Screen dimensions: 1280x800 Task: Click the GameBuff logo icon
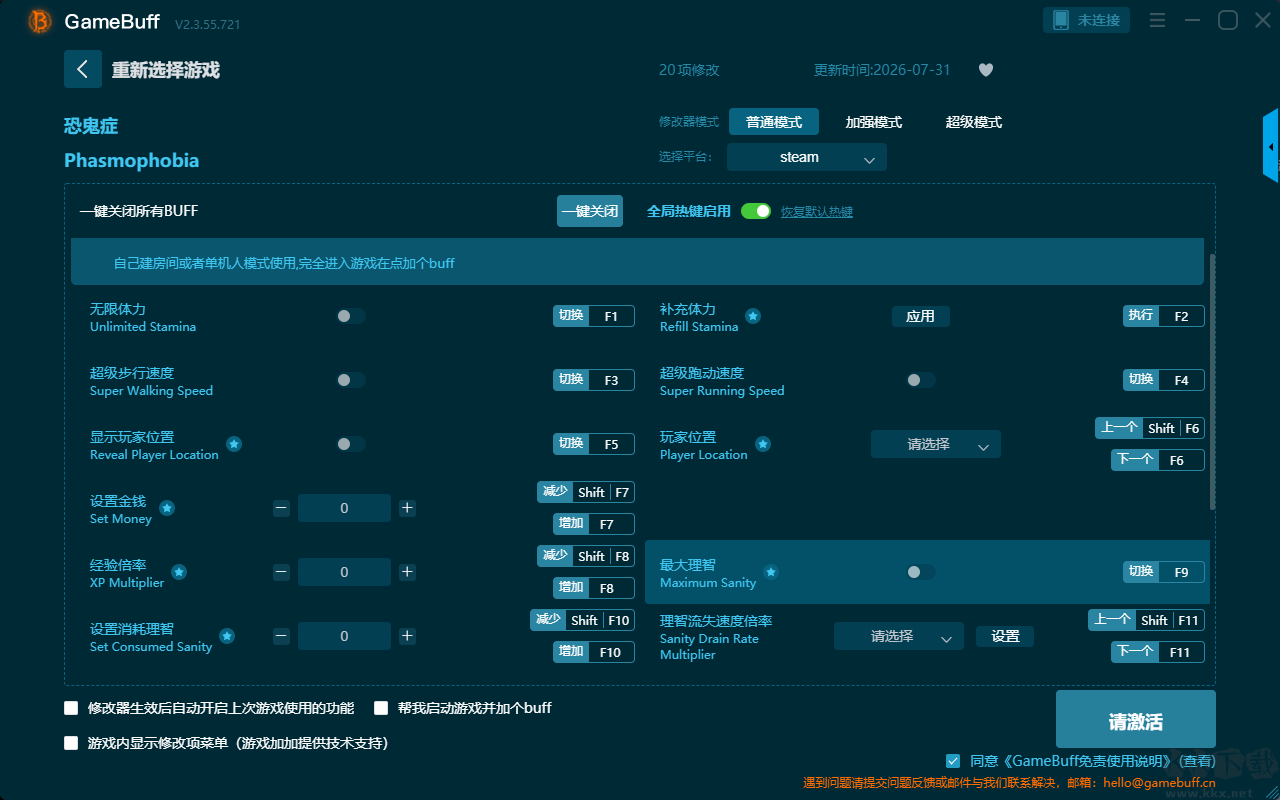[x=40, y=21]
